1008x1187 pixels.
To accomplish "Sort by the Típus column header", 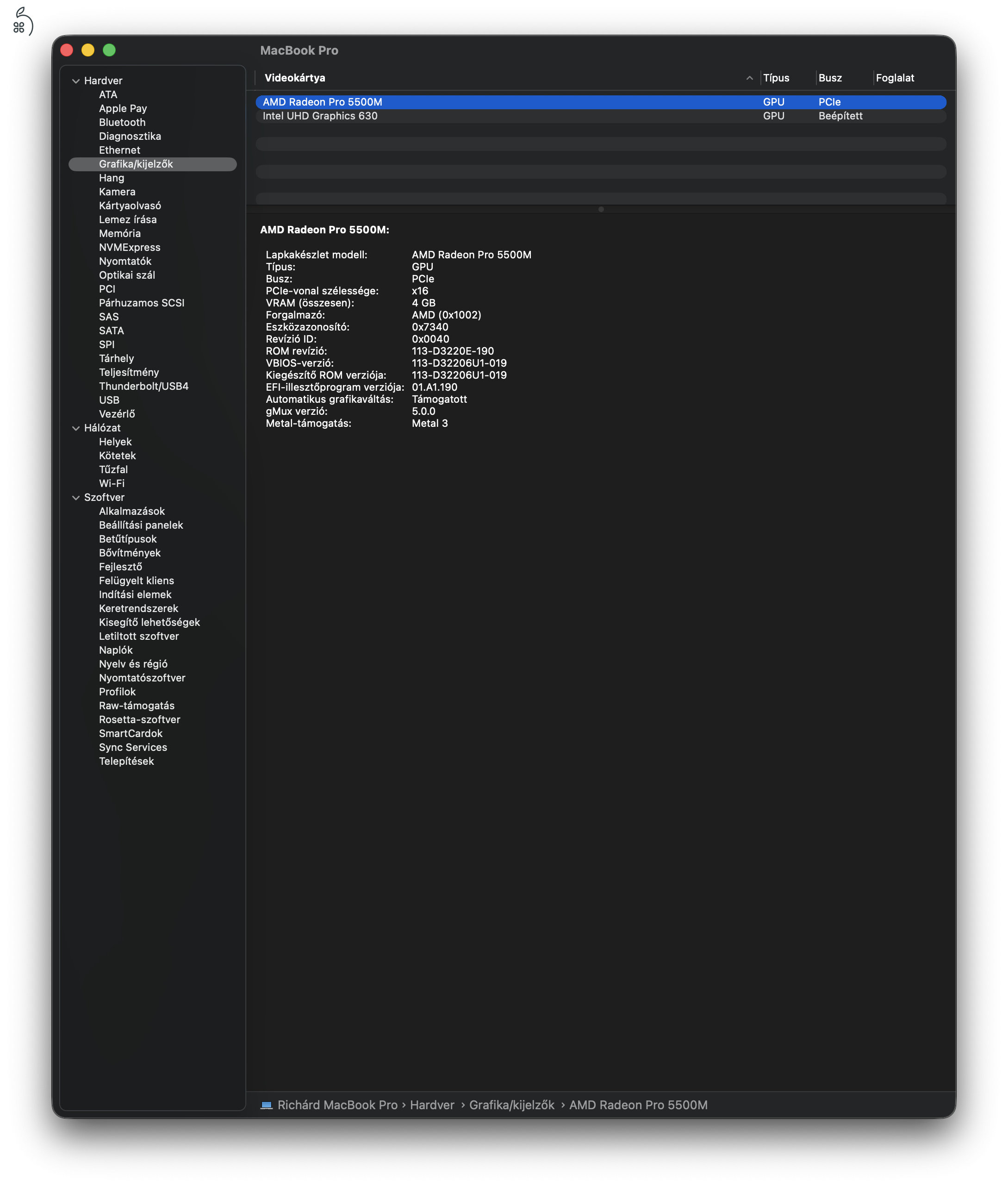I will [776, 78].
